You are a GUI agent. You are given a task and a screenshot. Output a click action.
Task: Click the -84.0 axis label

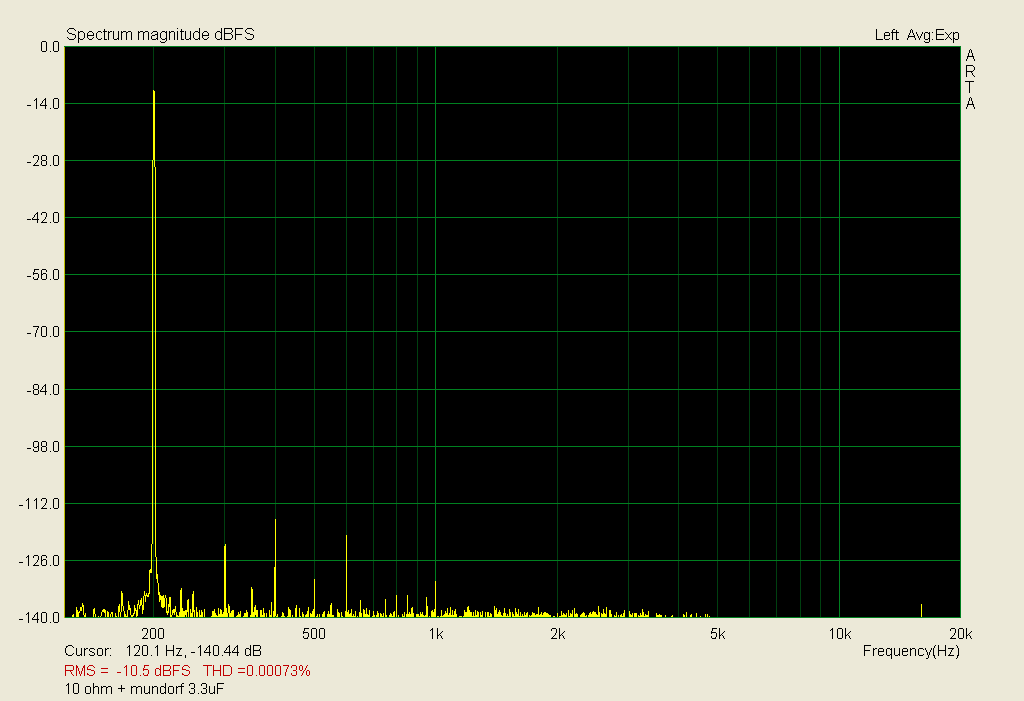click(x=42, y=390)
